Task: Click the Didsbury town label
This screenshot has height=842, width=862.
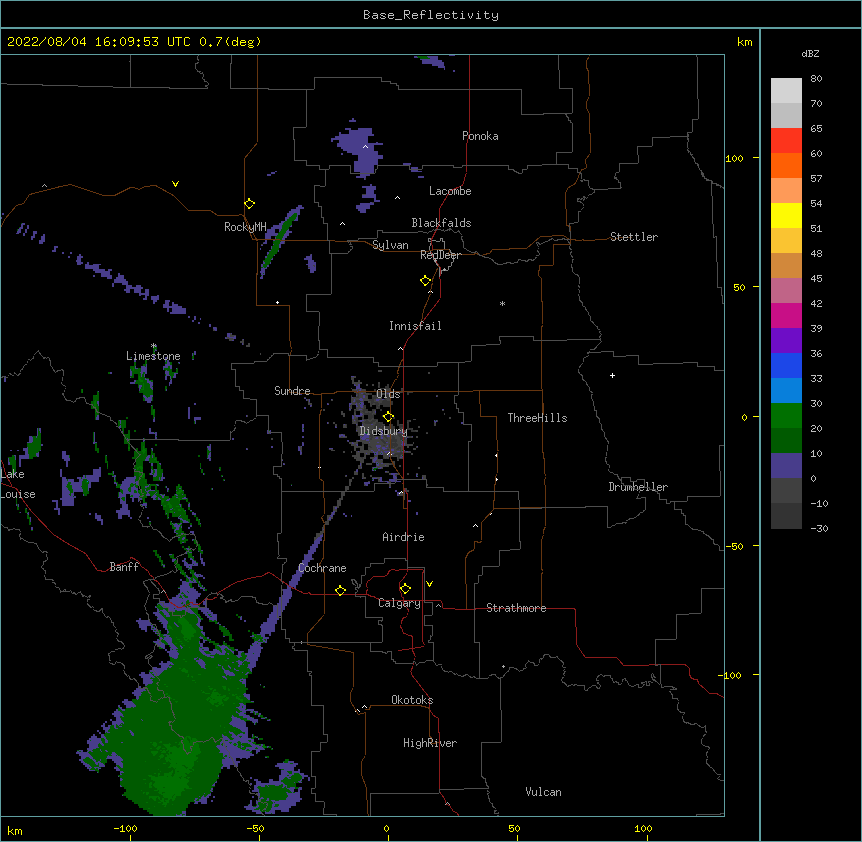Action: [x=384, y=431]
